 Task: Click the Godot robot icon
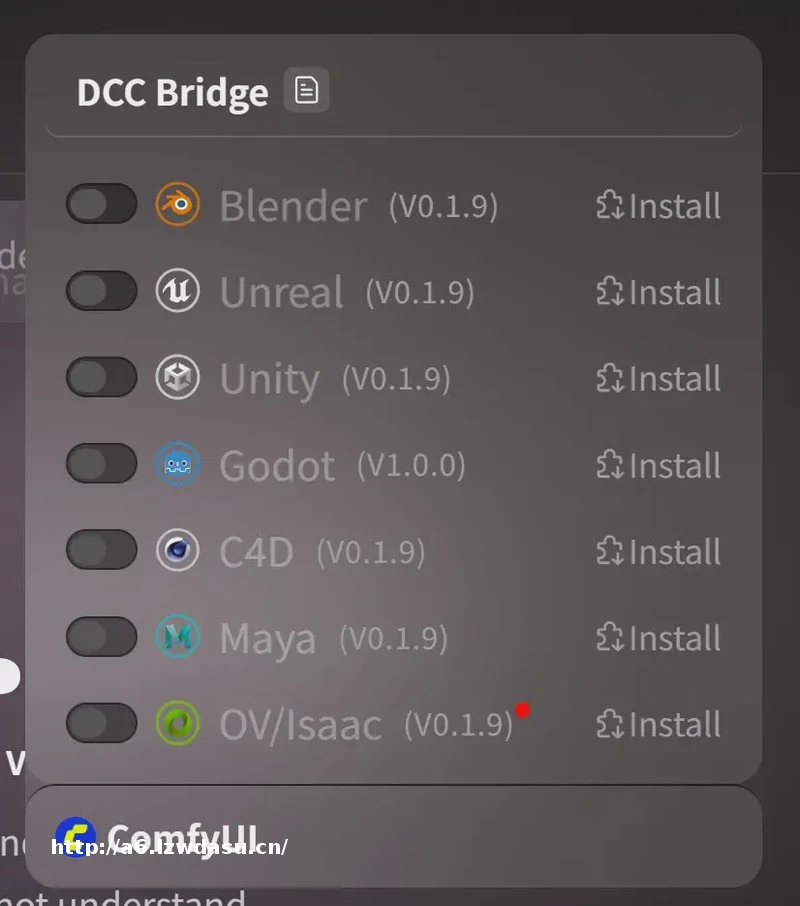click(x=177, y=464)
